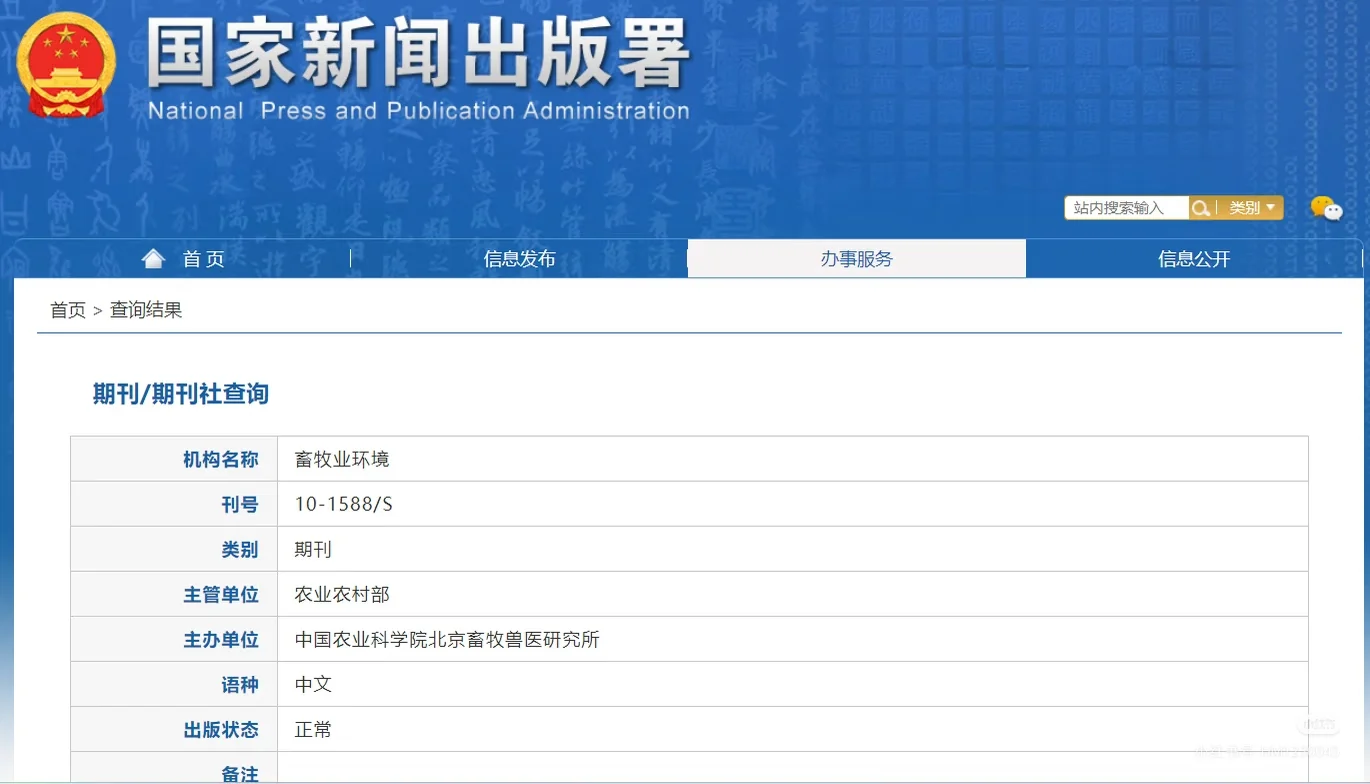This screenshot has width=1370, height=784.
Task: Click the 查询结果 breadcrumb entry
Action: coord(146,309)
